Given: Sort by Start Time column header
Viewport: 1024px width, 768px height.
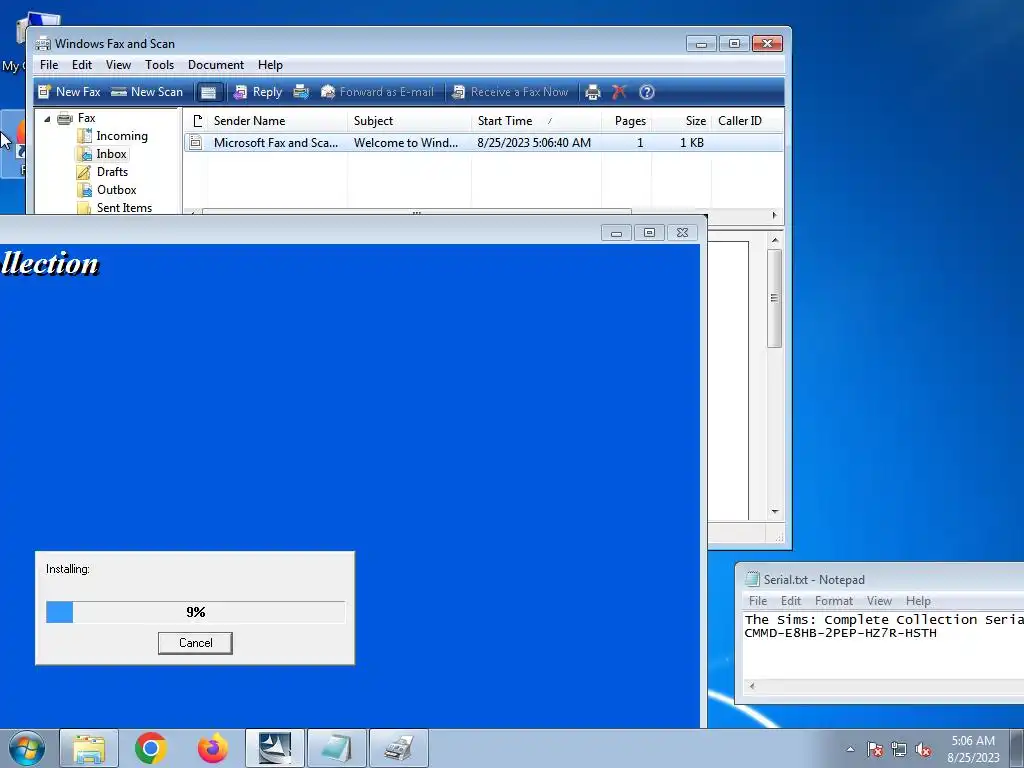Looking at the screenshot, I should pos(536,121).
